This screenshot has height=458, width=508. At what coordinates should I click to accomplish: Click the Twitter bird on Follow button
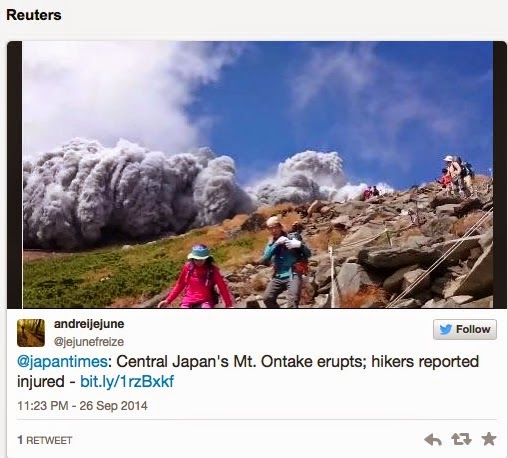coord(446,329)
